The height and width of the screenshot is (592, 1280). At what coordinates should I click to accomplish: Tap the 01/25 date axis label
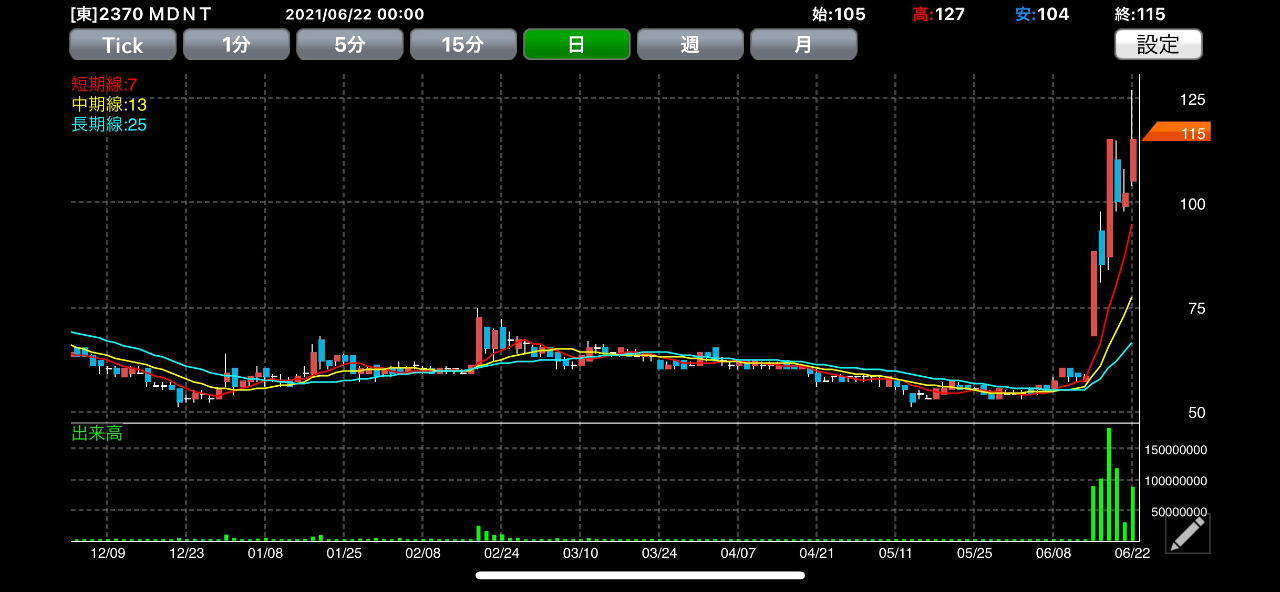pos(344,553)
